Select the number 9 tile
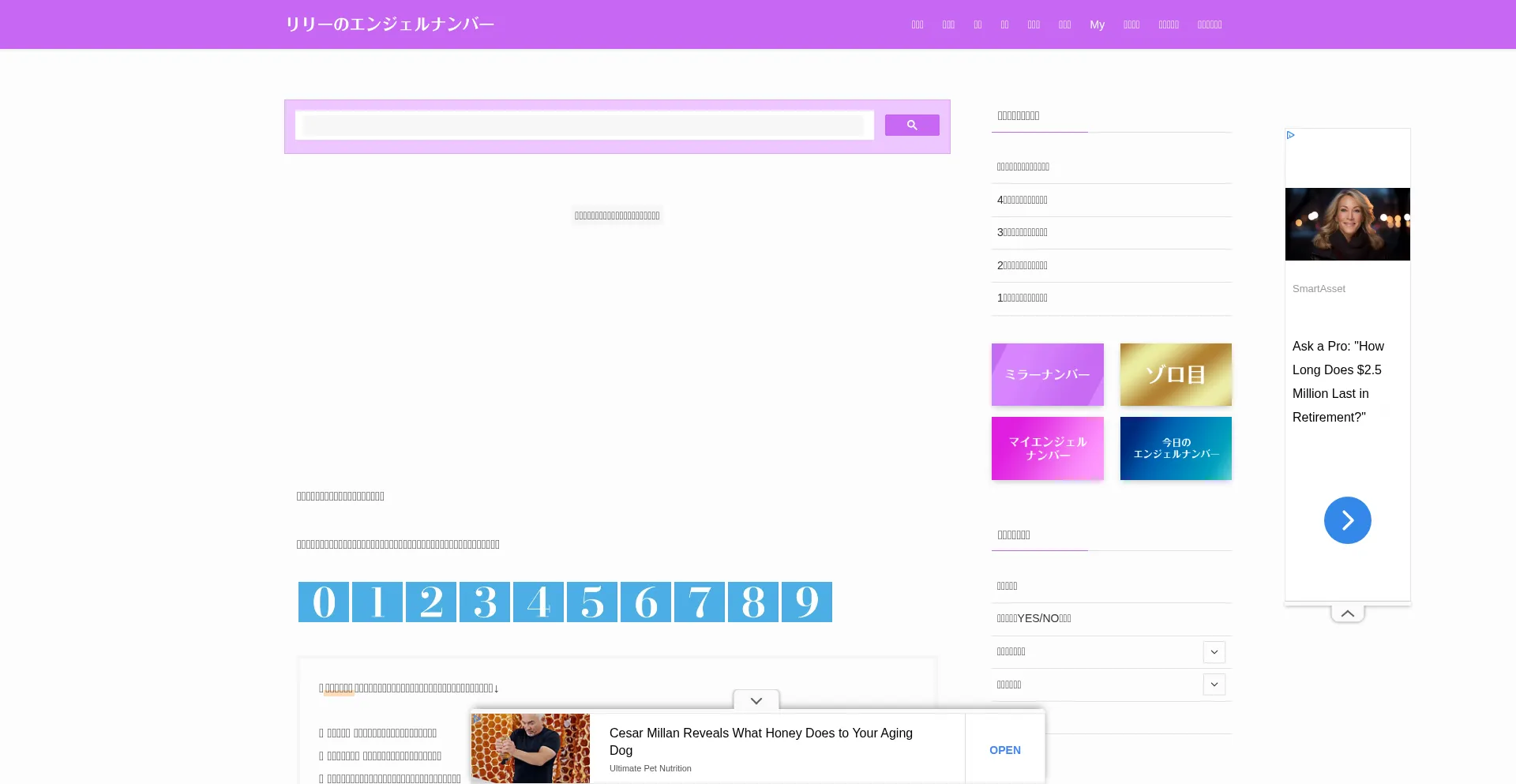 [806, 602]
